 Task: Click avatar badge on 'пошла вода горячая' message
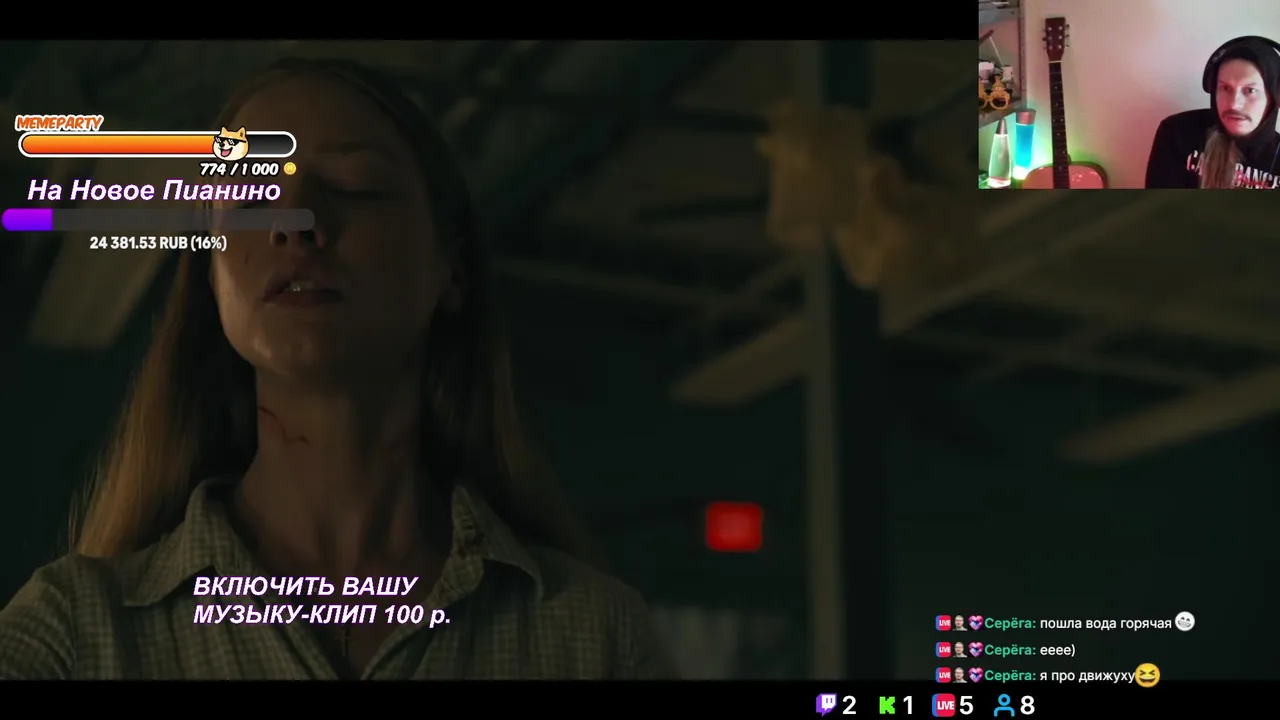pyautogui.click(x=960, y=623)
